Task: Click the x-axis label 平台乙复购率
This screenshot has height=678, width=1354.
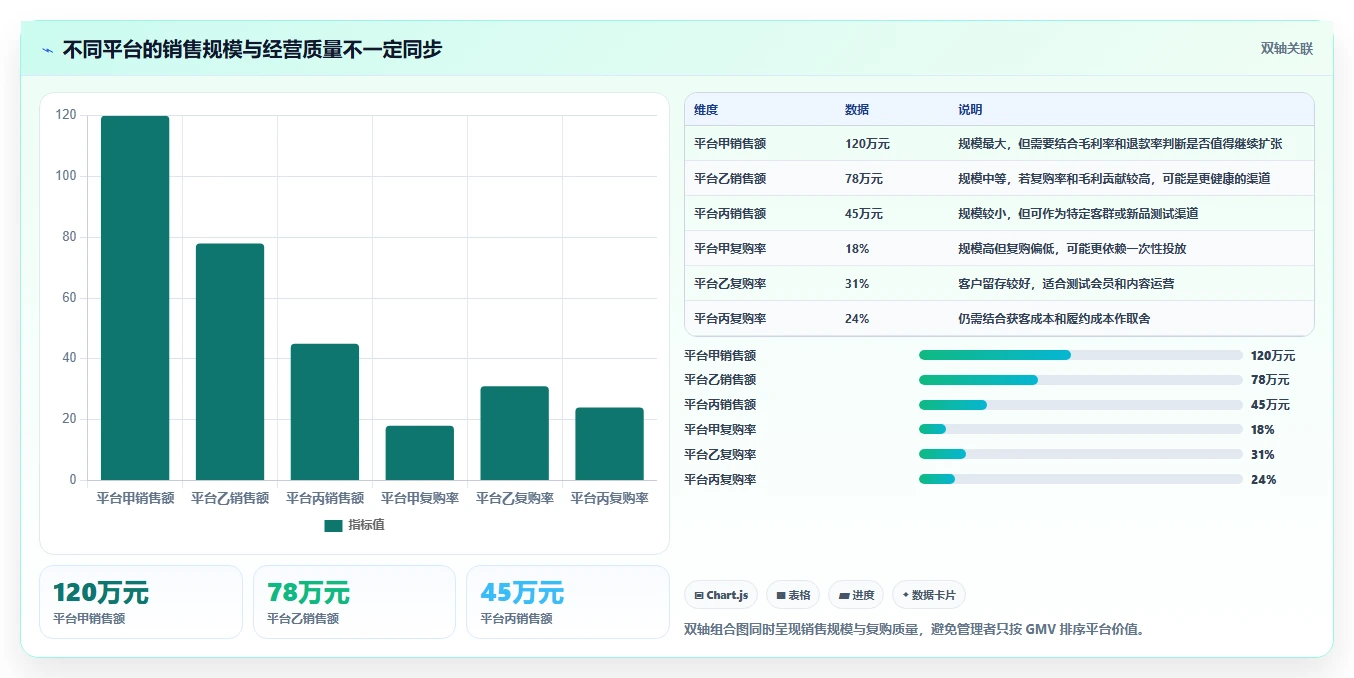Action: pos(514,498)
